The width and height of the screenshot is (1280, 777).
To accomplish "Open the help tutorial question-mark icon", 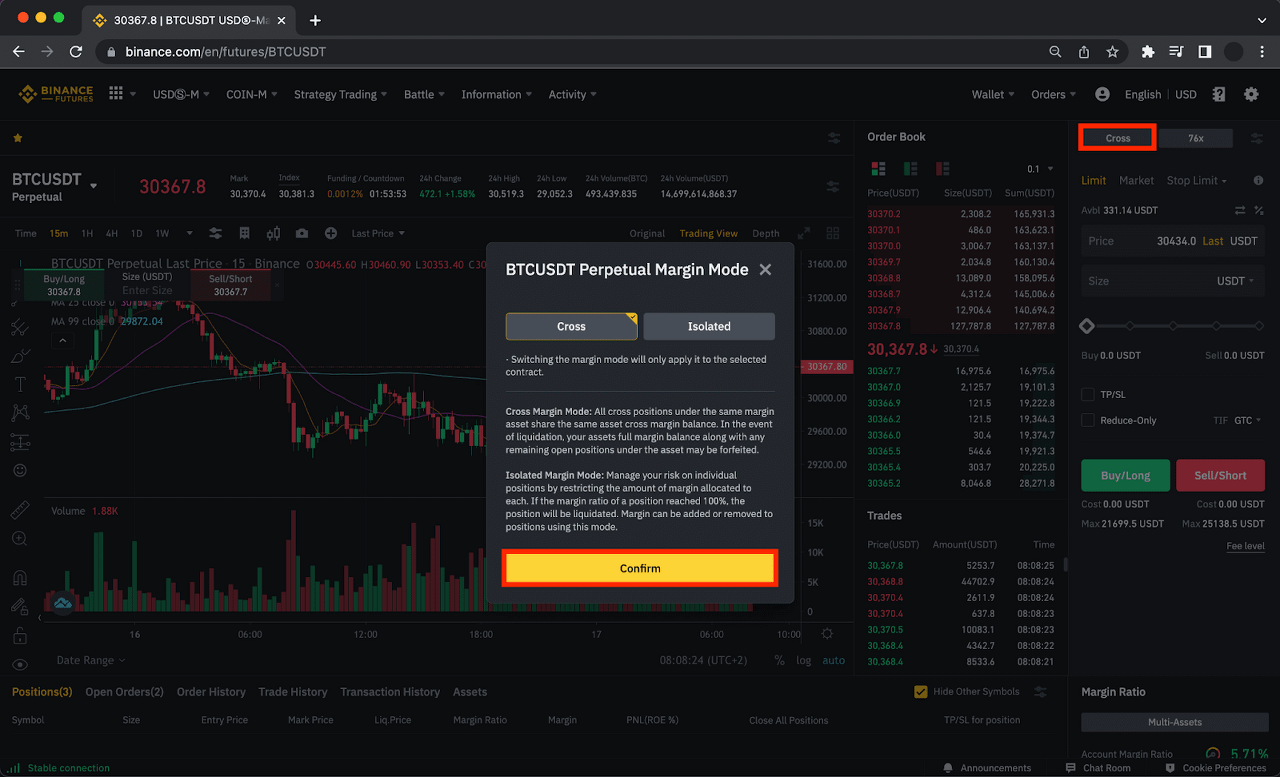I will 1218,94.
